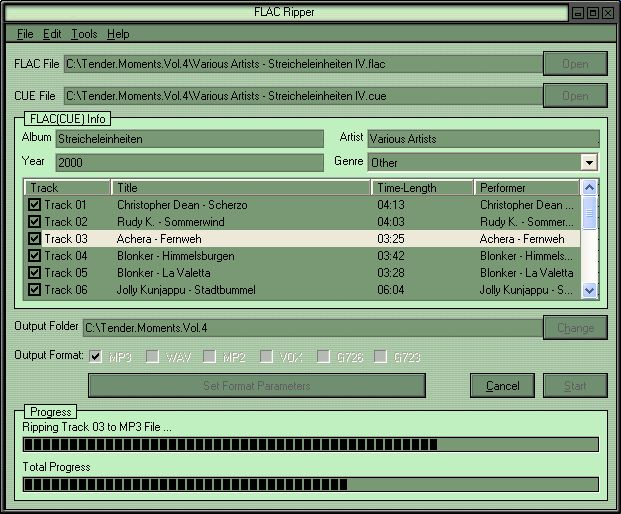621x514 pixels.
Task: Toggle the G726 output format checkbox
Action: coord(323,357)
